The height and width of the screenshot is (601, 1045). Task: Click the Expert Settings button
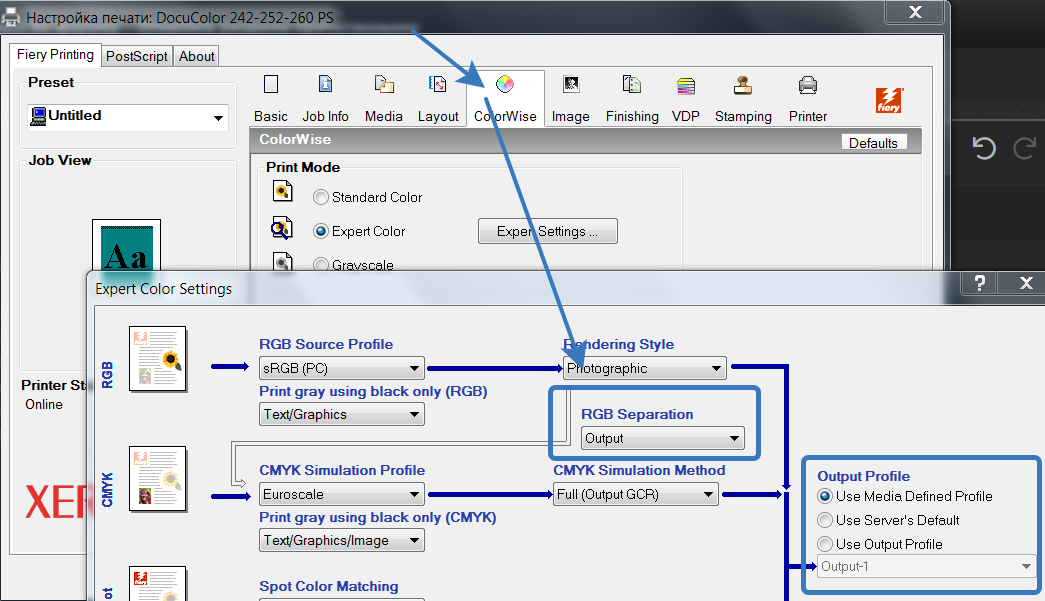[548, 231]
